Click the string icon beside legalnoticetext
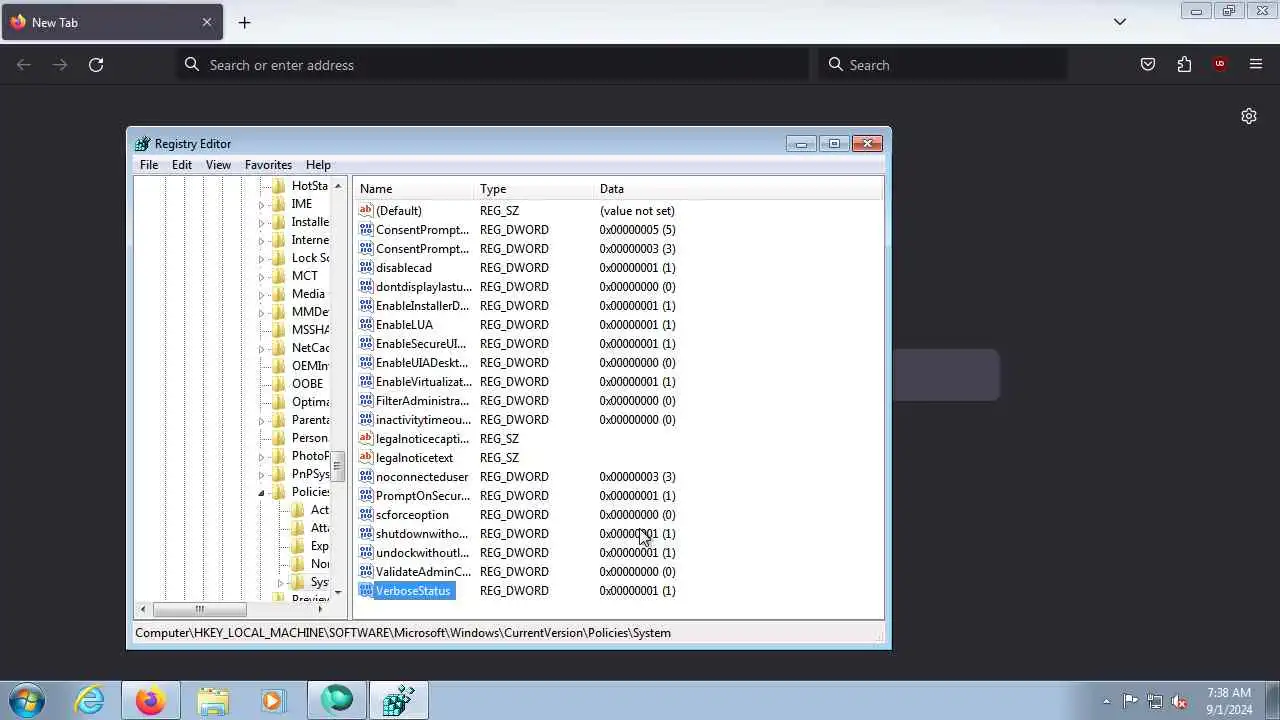The width and height of the screenshot is (1280, 720). click(x=366, y=458)
